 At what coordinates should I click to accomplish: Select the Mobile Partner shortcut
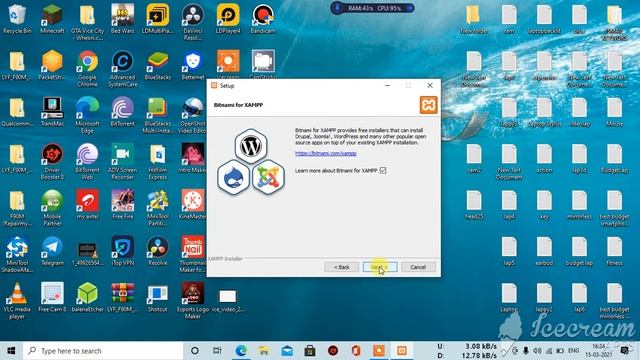[52, 209]
